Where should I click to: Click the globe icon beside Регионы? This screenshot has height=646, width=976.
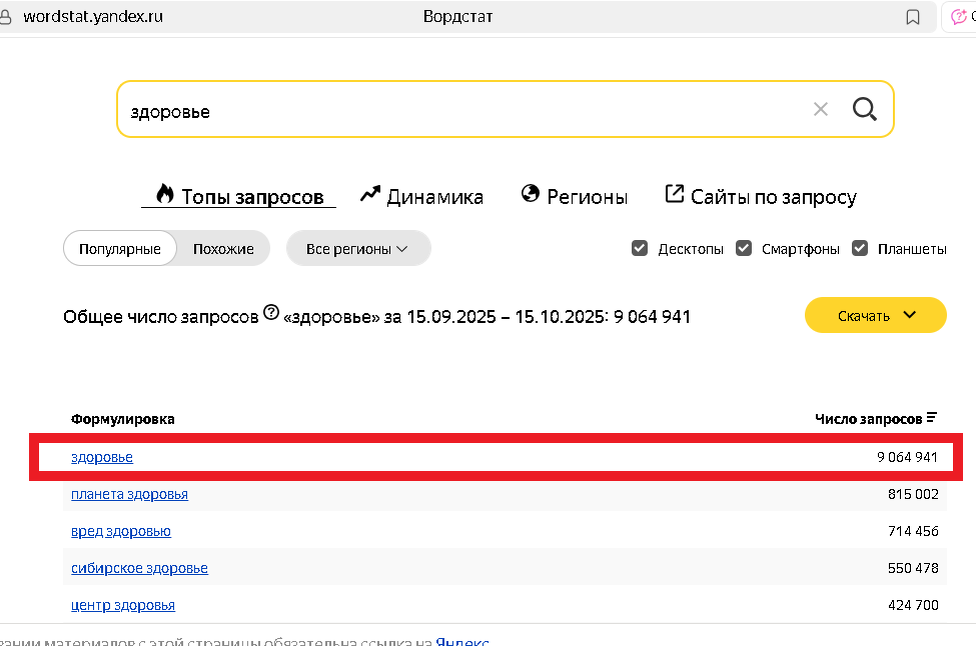(x=529, y=194)
